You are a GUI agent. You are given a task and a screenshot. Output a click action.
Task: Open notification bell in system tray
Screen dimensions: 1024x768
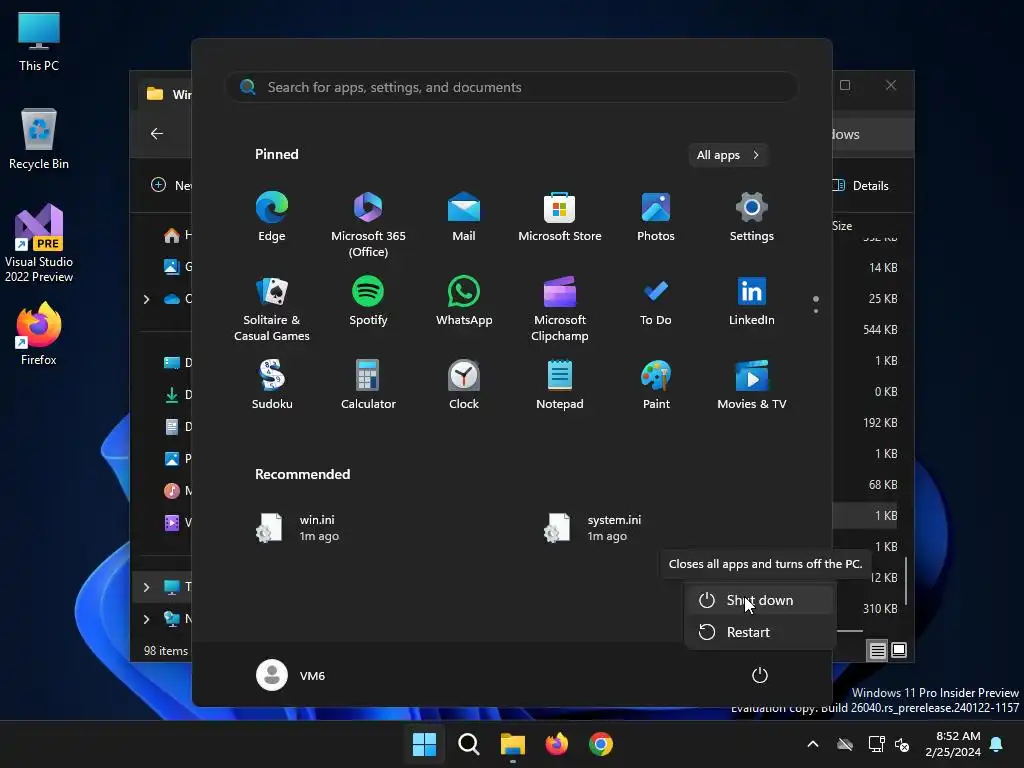(x=997, y=744)
